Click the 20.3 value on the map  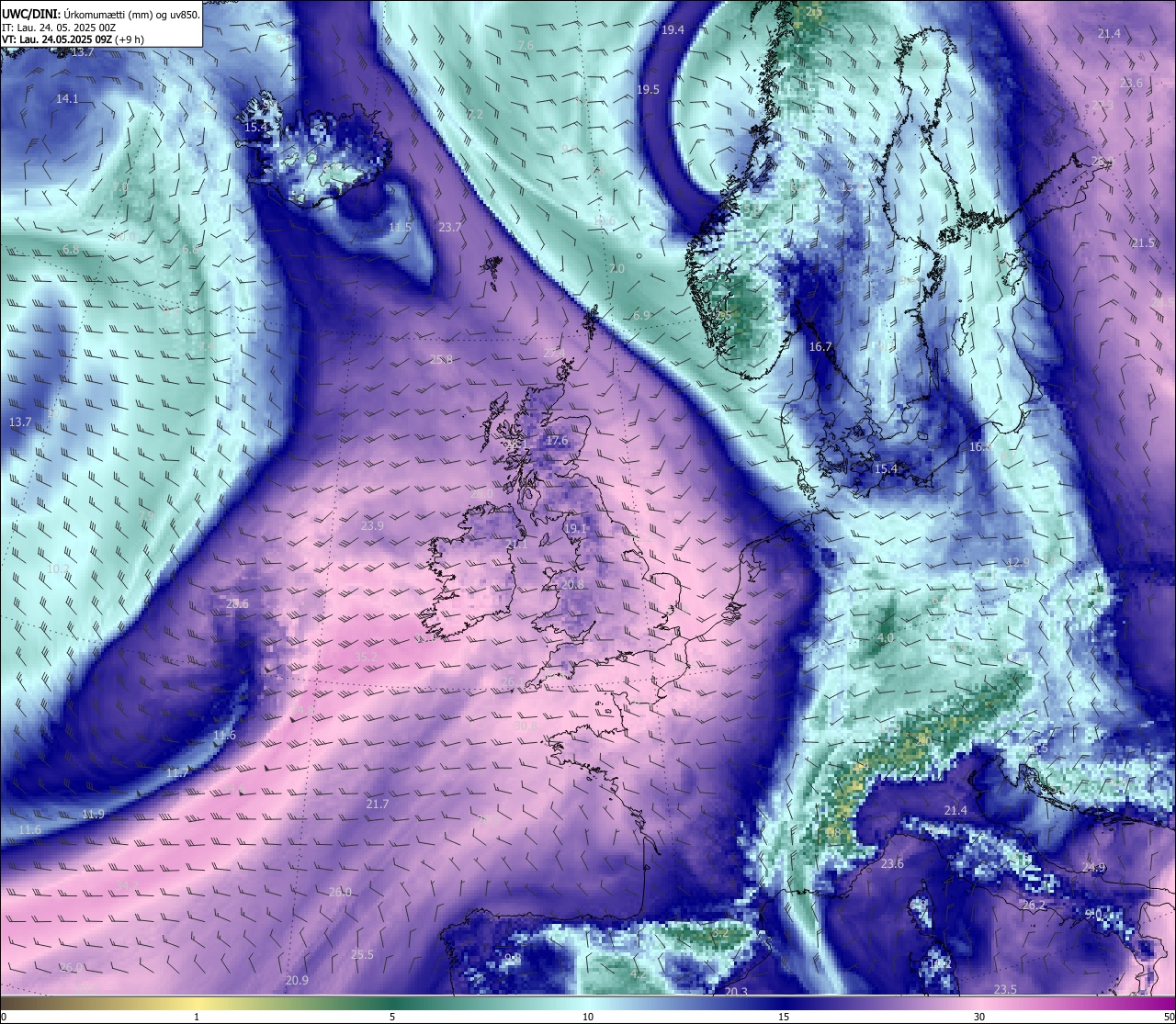[736, 992]
